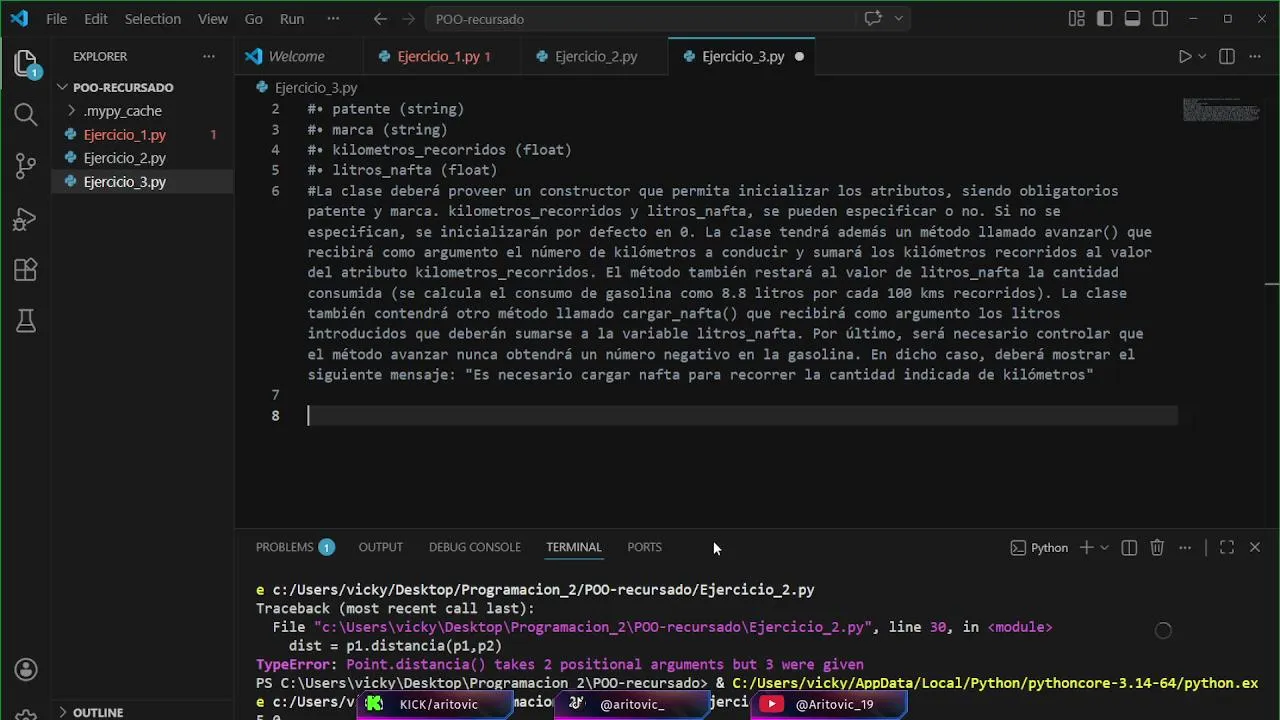Image resolution: width=1280 pixels, height=720 pixels.
Task: Open the Explorer view in the activity bar
Action: [x=26, y=63]
